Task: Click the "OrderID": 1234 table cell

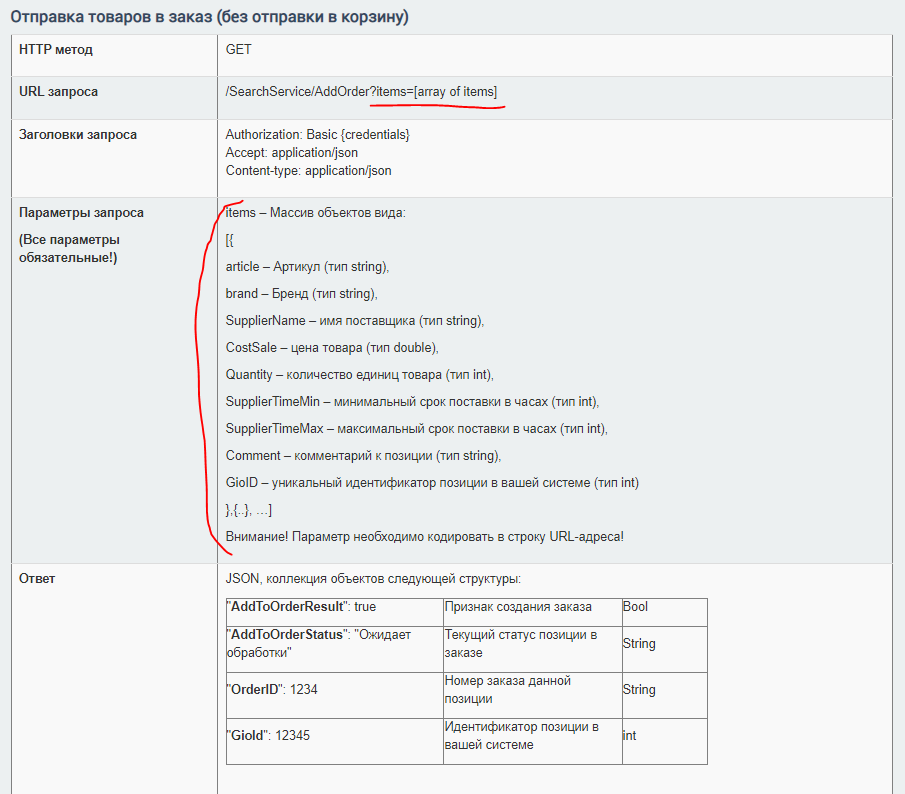Action: [x=335, y=695]
